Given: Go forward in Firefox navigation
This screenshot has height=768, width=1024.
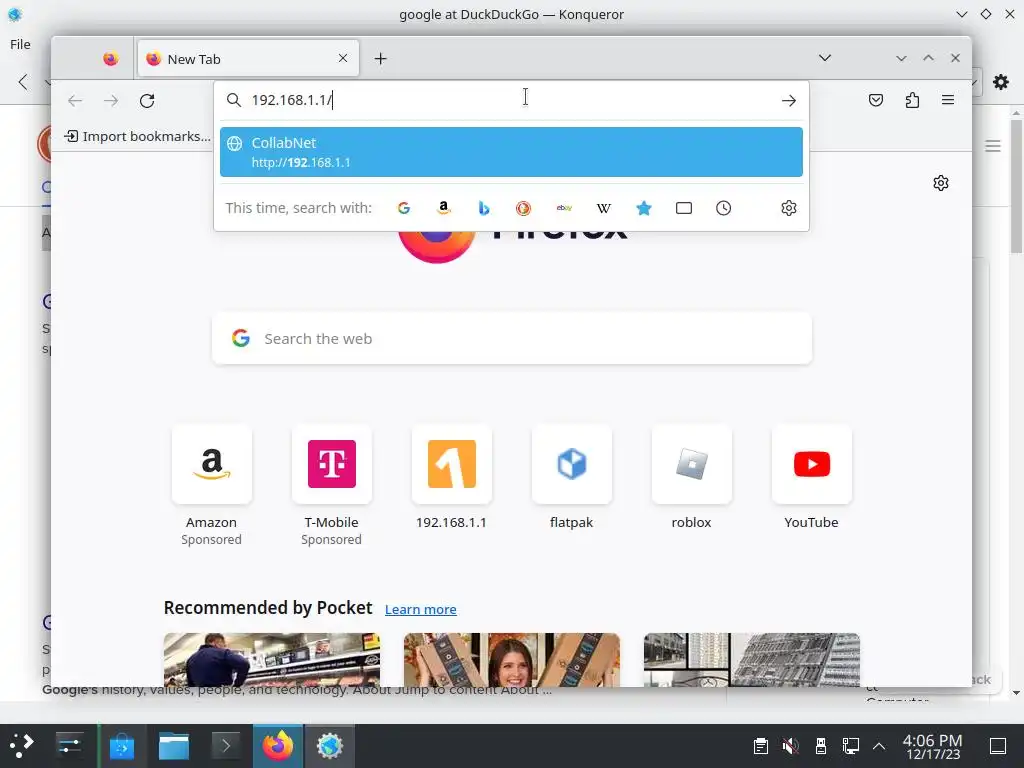Looking at the screenshot, I should click(x=111, y=101).
